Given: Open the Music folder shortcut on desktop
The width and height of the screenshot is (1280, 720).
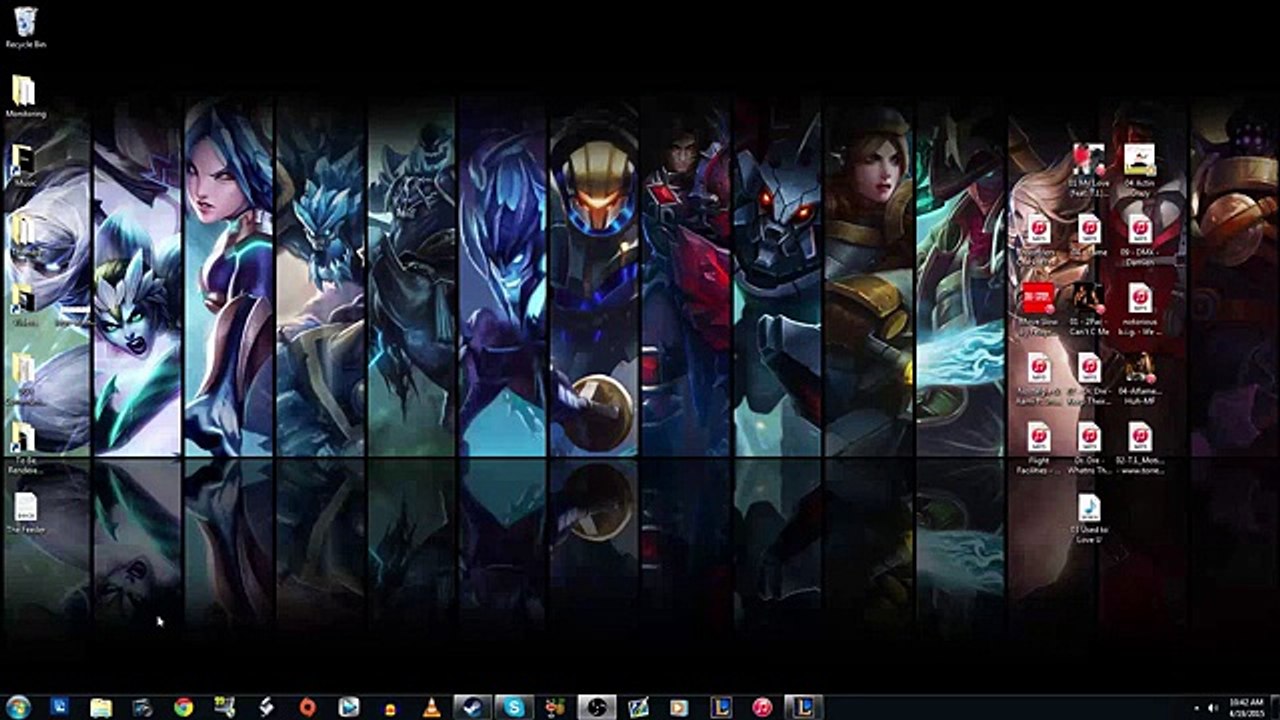Looking at the screenshot, I should click(25, 167).
